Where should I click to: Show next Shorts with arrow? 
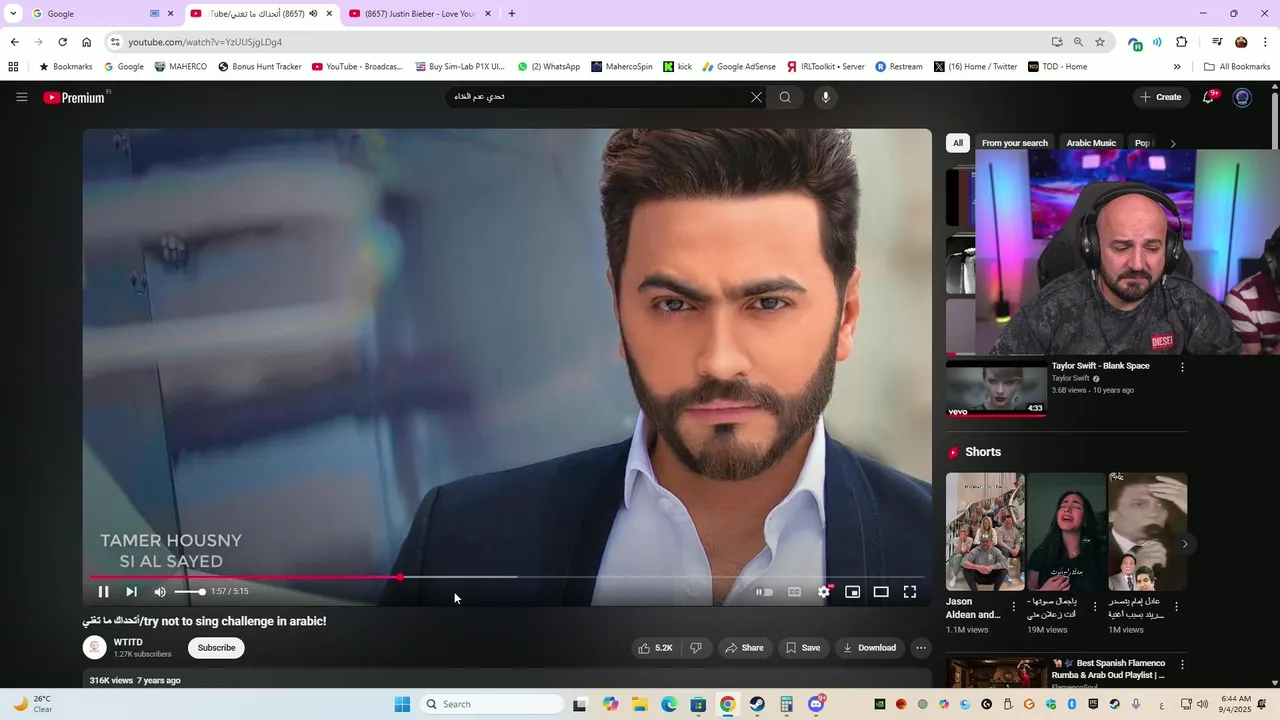[1185, 544]
